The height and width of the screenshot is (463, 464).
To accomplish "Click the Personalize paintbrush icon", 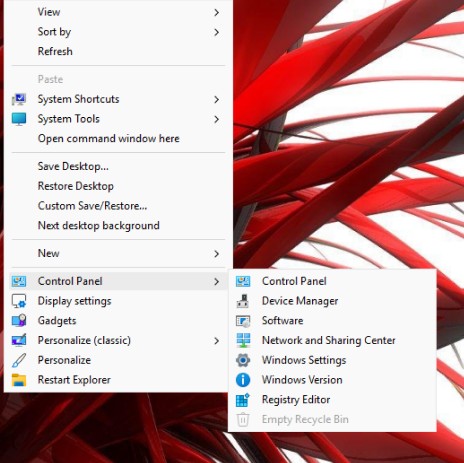I will click(x=19, y=360).
